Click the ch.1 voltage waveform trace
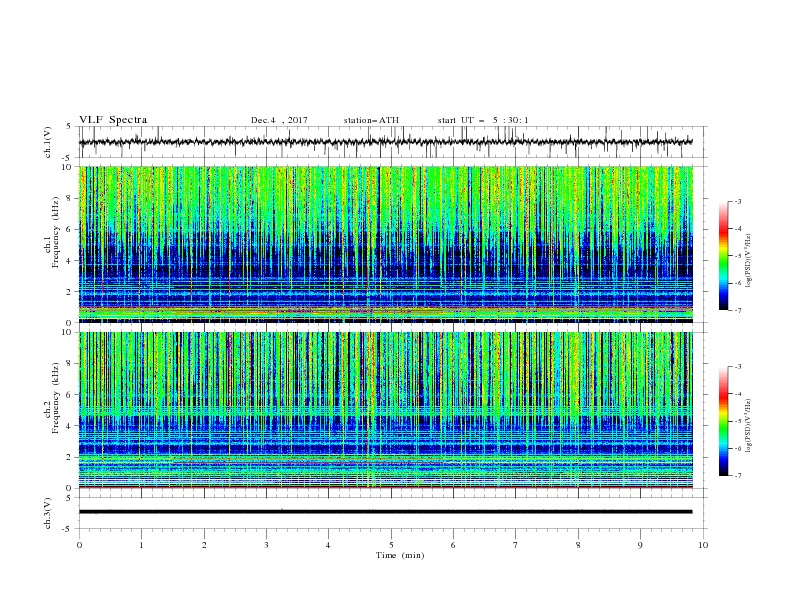 [x=385, y=142]
